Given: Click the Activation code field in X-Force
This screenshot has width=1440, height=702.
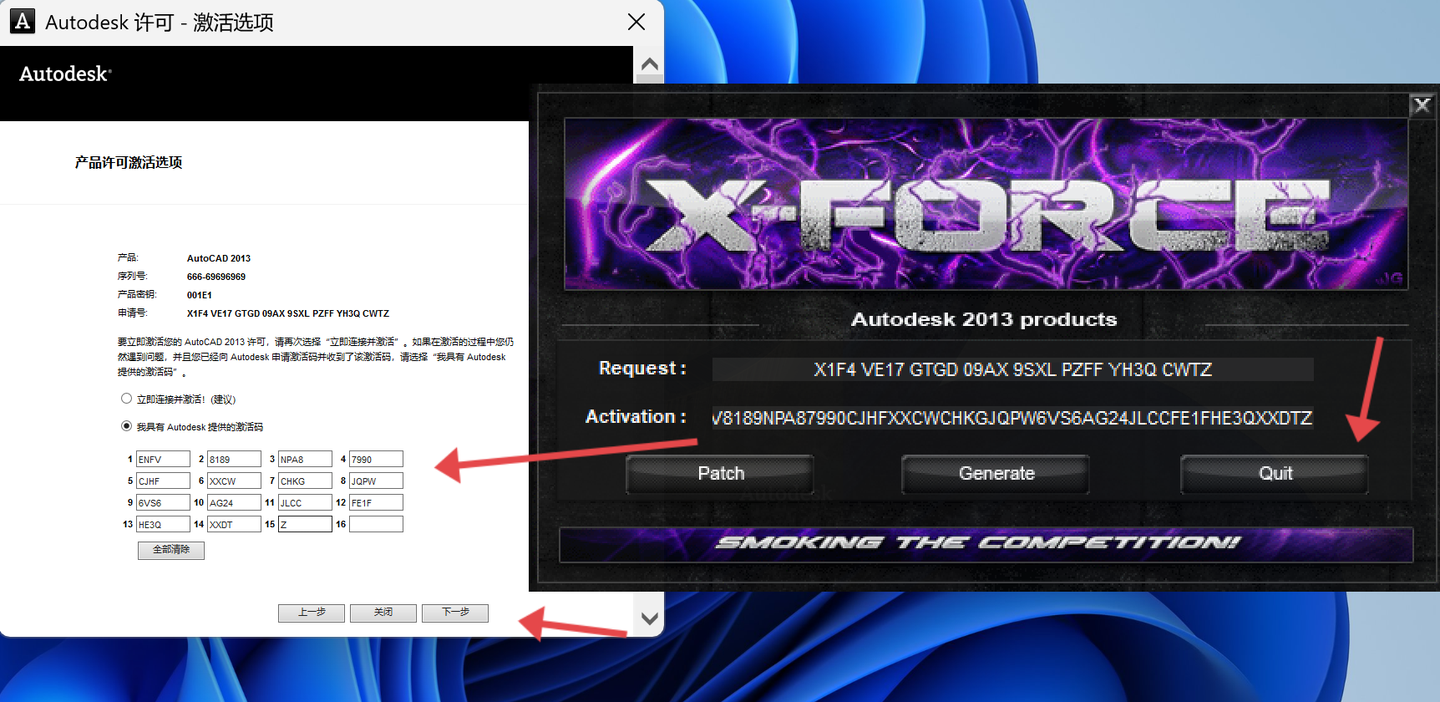Looking at the screenshot, I should pyautogui.click(x=1012, y=417).
